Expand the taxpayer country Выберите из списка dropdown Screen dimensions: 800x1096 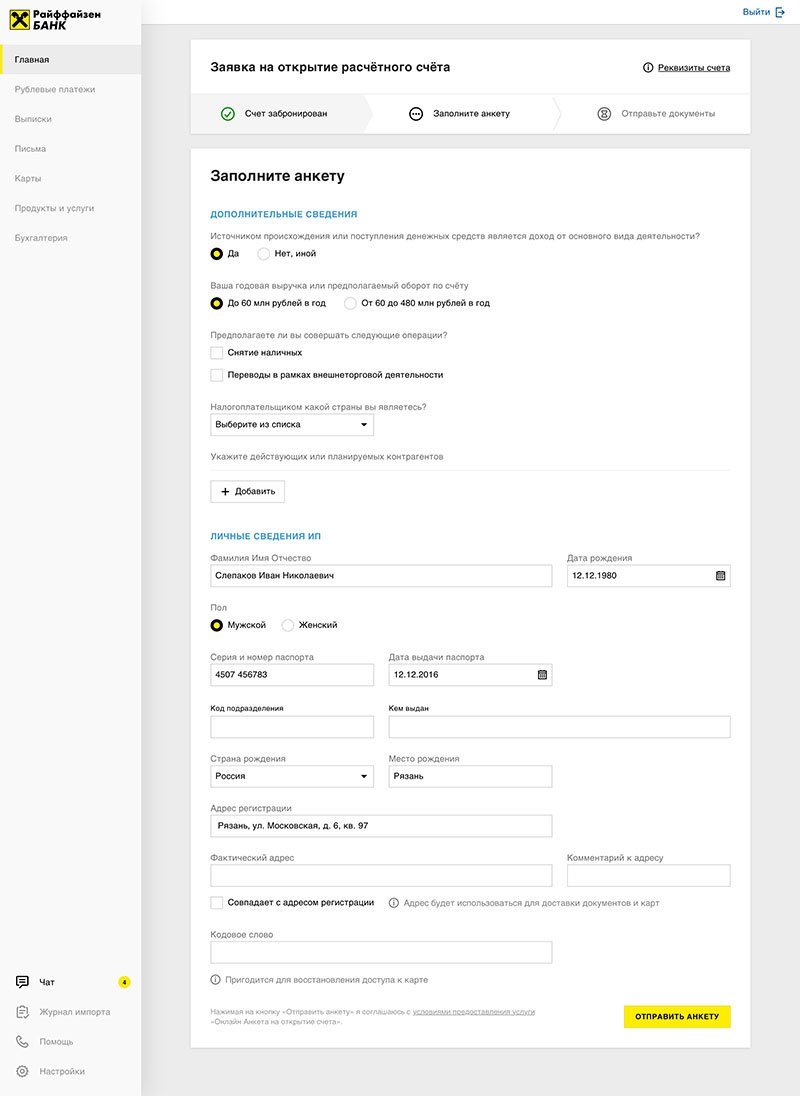pyautogui.click(x=292, y=425)
